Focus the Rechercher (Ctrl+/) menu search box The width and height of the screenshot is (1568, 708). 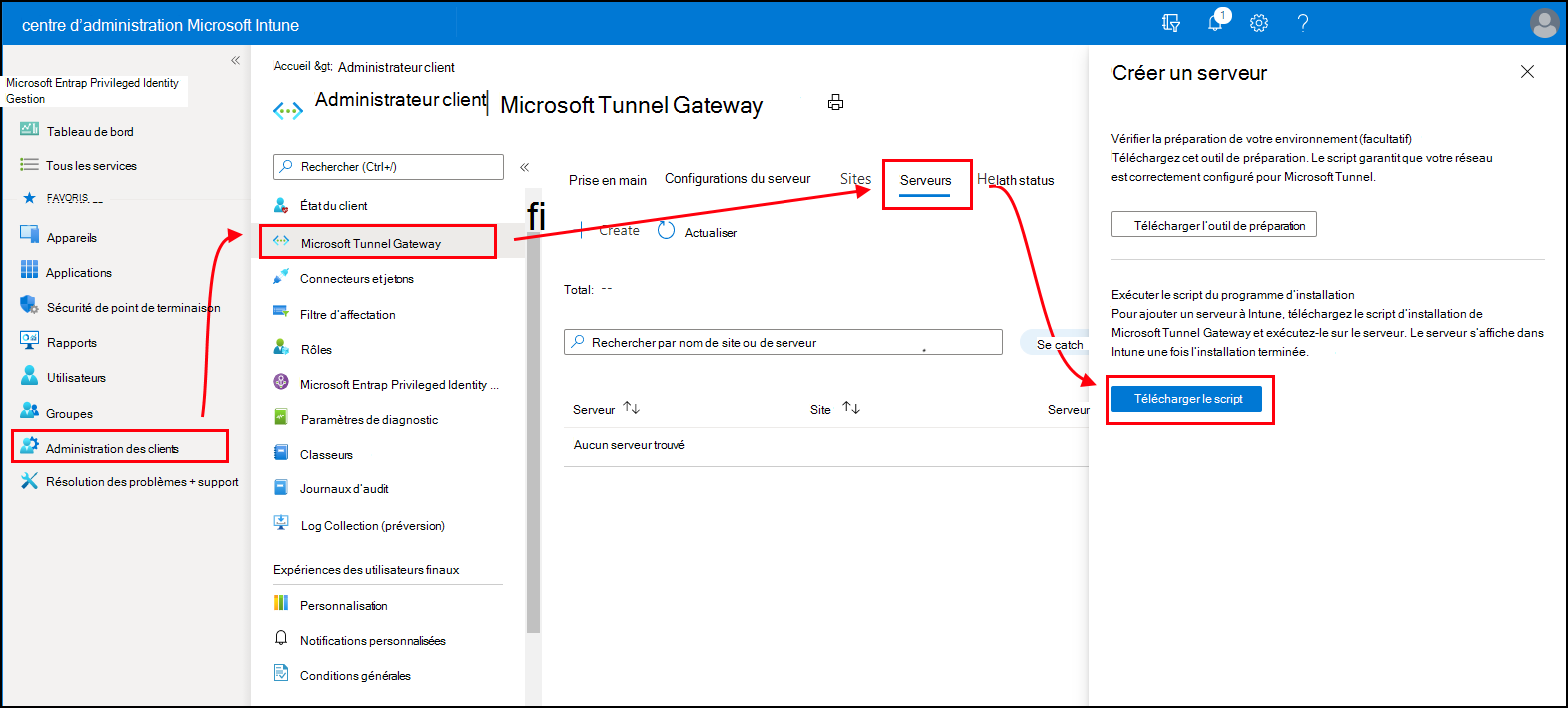(388, 167)
